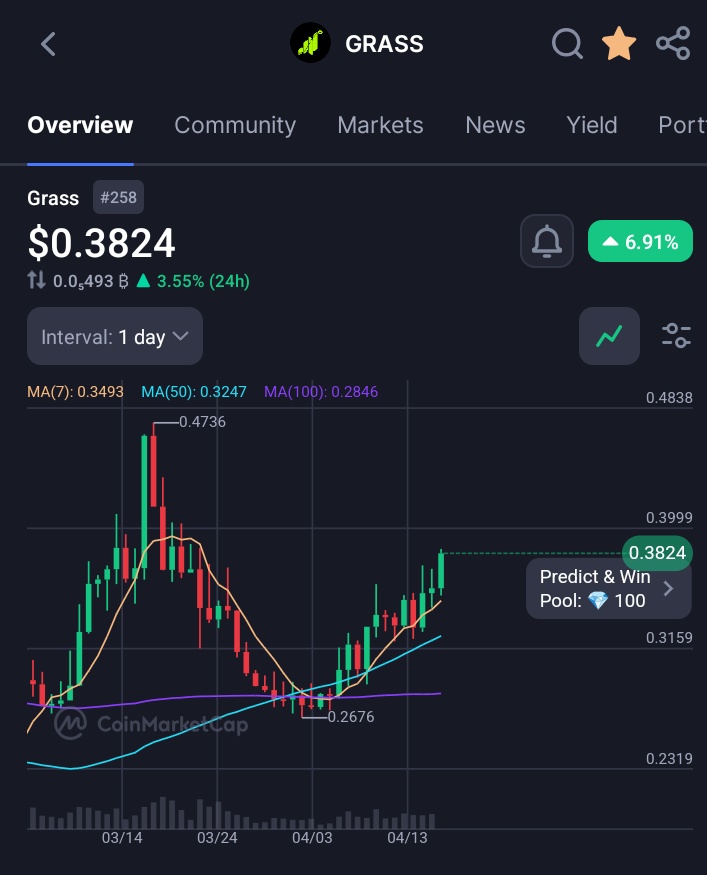Screen dimensions: 707x875
Task: Open the partially visible Portfolio tab
Action: 682,125
